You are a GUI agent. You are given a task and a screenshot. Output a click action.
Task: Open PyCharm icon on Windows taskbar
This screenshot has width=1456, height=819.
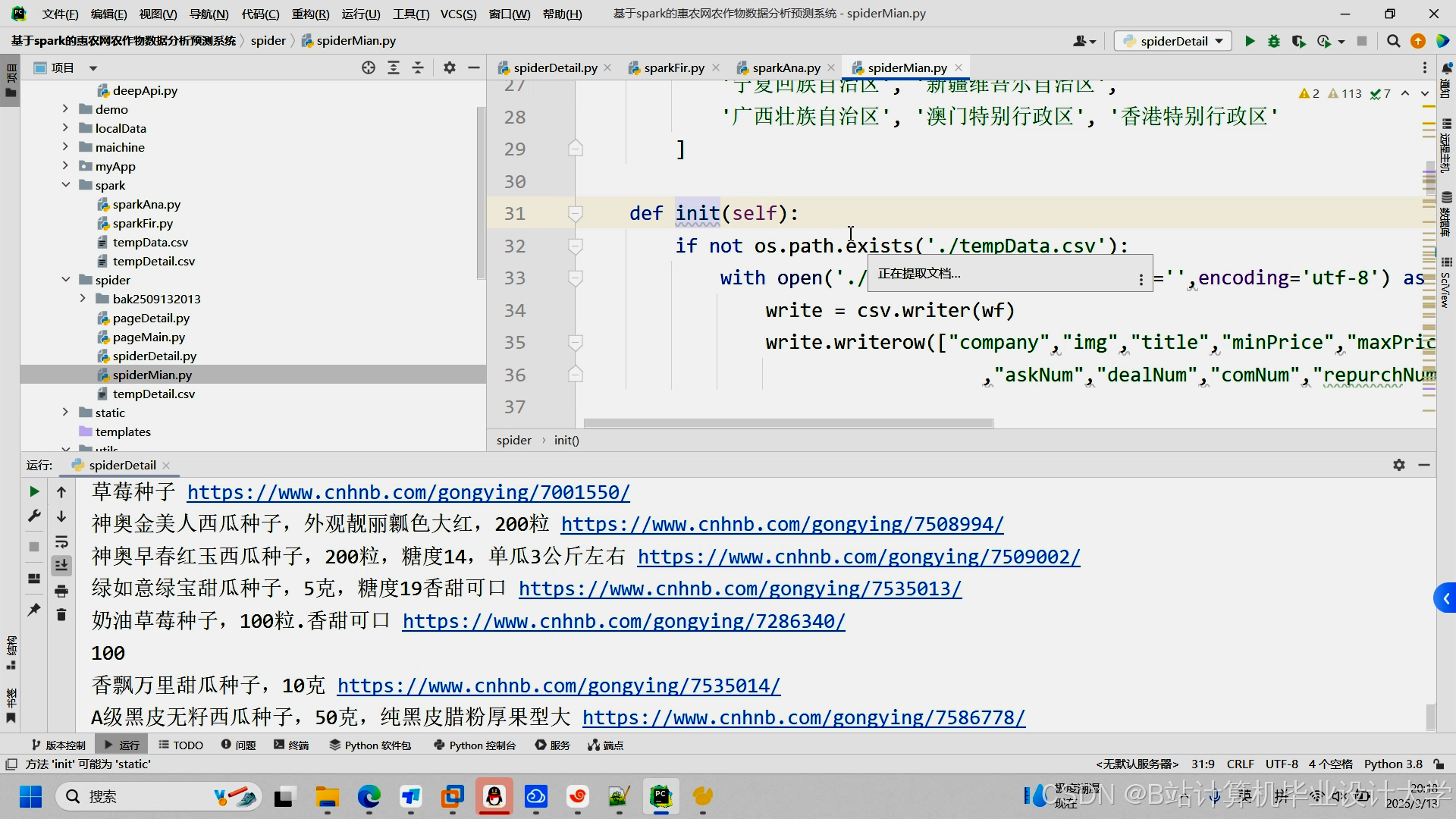(661, 797)
